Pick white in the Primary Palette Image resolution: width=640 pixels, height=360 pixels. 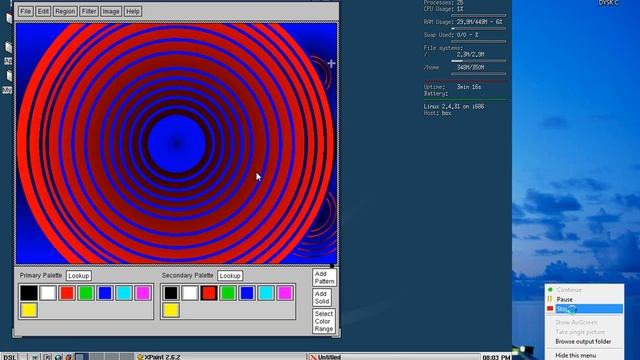[x=48, y=293]
